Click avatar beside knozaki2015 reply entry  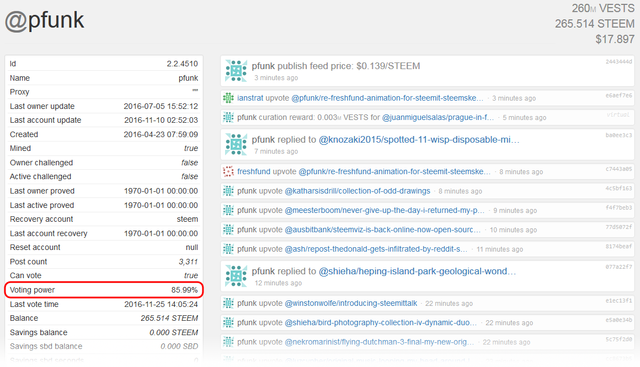pos(236,145)
